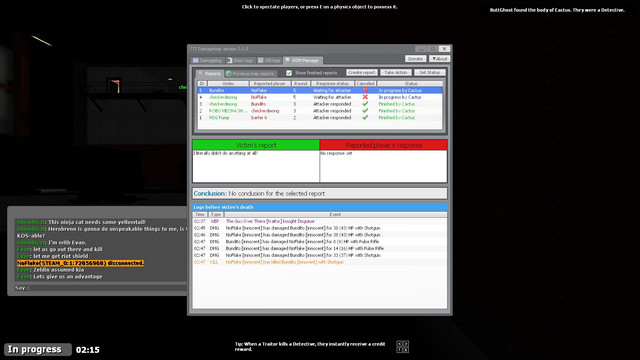Click green checkmark icon in report 3 row
The width and height of the screenshot is (640, 360).
365,104
